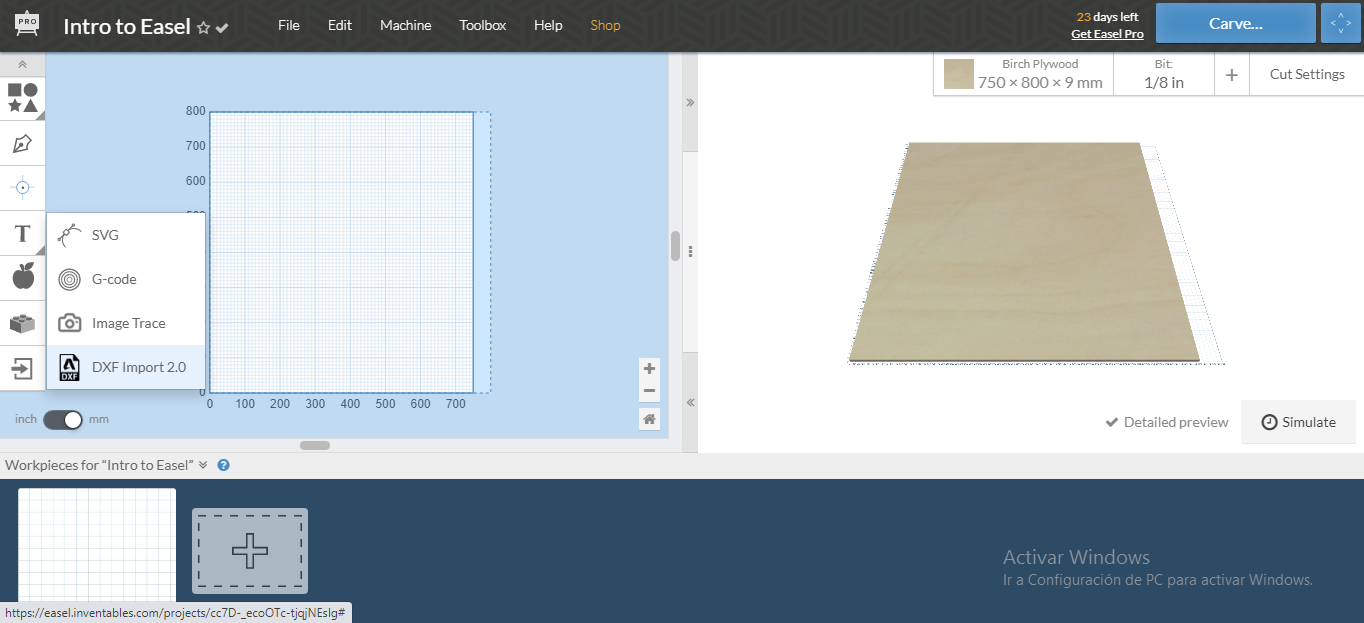Screen dimensions: 1364x623
Task: Choose the Text tool
Action: tap(23, 233)
